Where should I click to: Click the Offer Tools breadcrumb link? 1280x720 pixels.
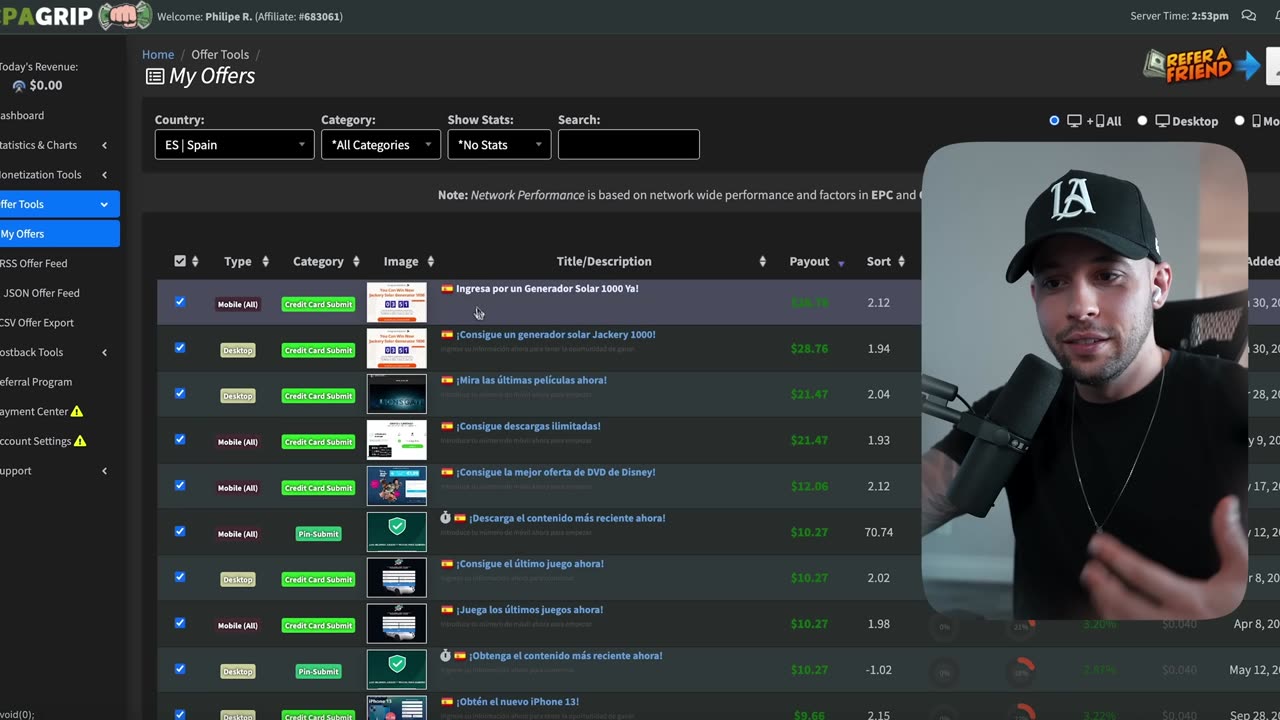pos(220,55)
